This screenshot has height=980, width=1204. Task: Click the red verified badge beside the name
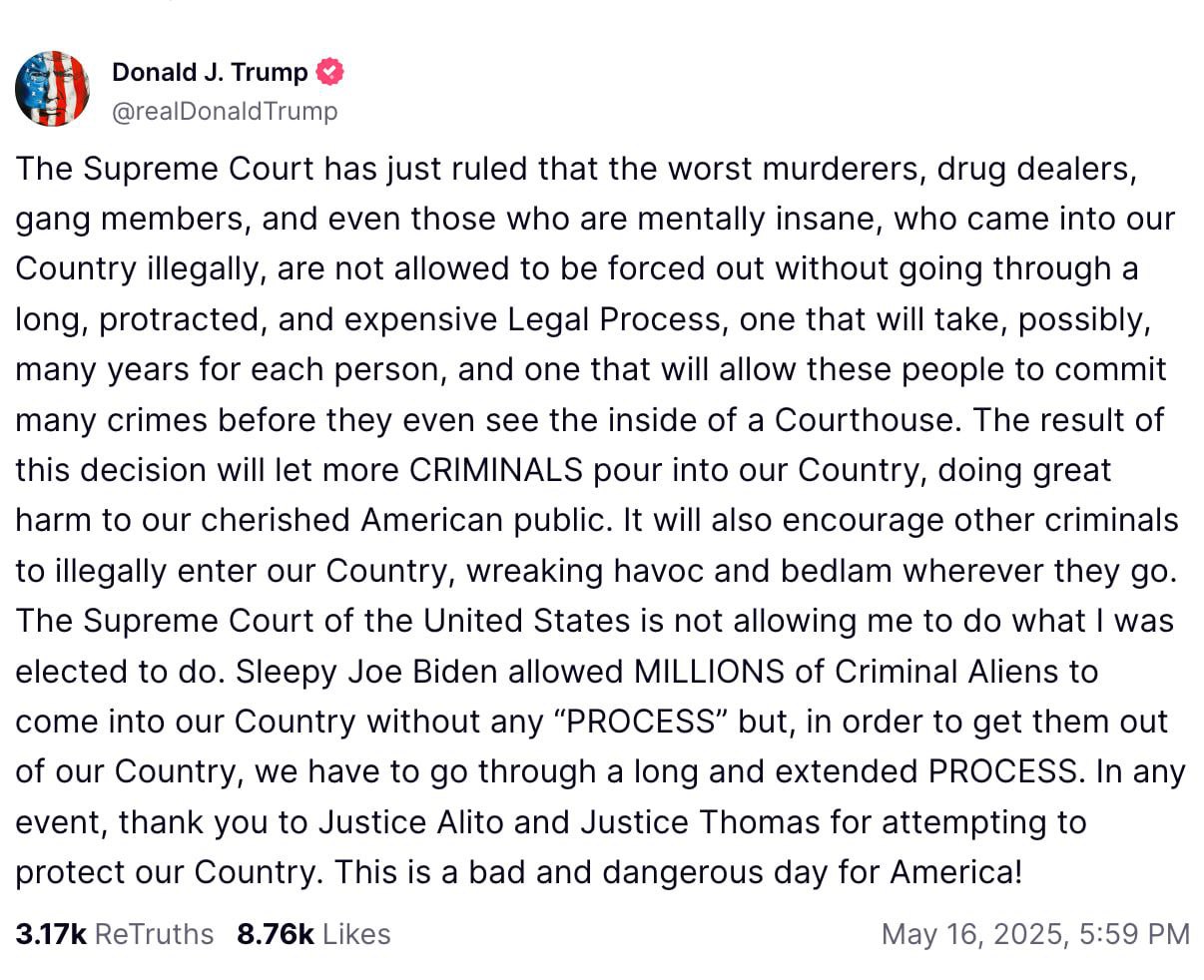click(x=330, y=73)
